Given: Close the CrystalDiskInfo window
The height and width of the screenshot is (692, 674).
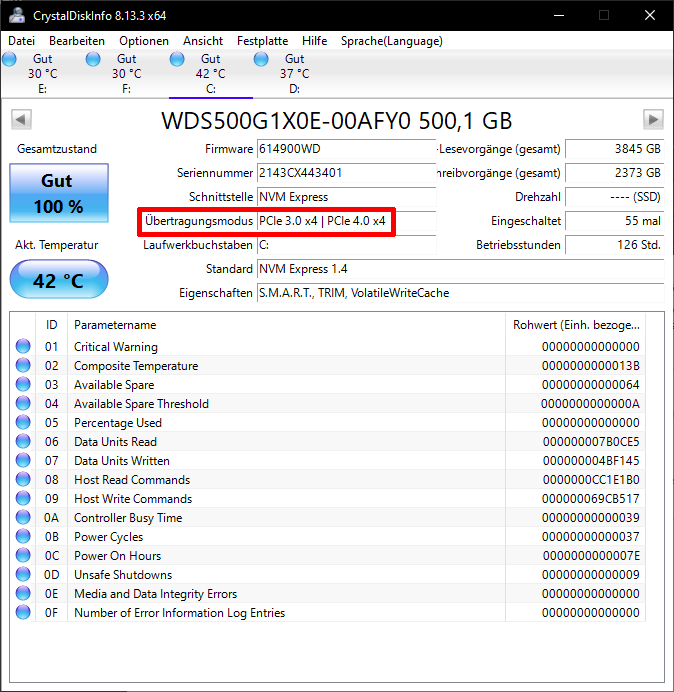Looking at the screenshot, I should (650, 15).
